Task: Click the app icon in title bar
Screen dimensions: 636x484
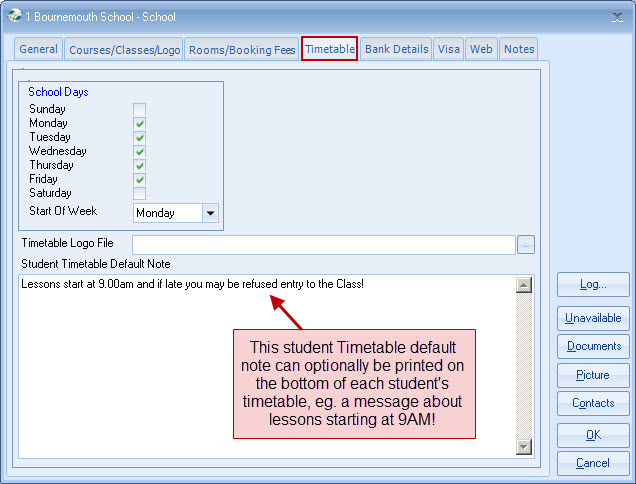Action: (x=11, y=15)
